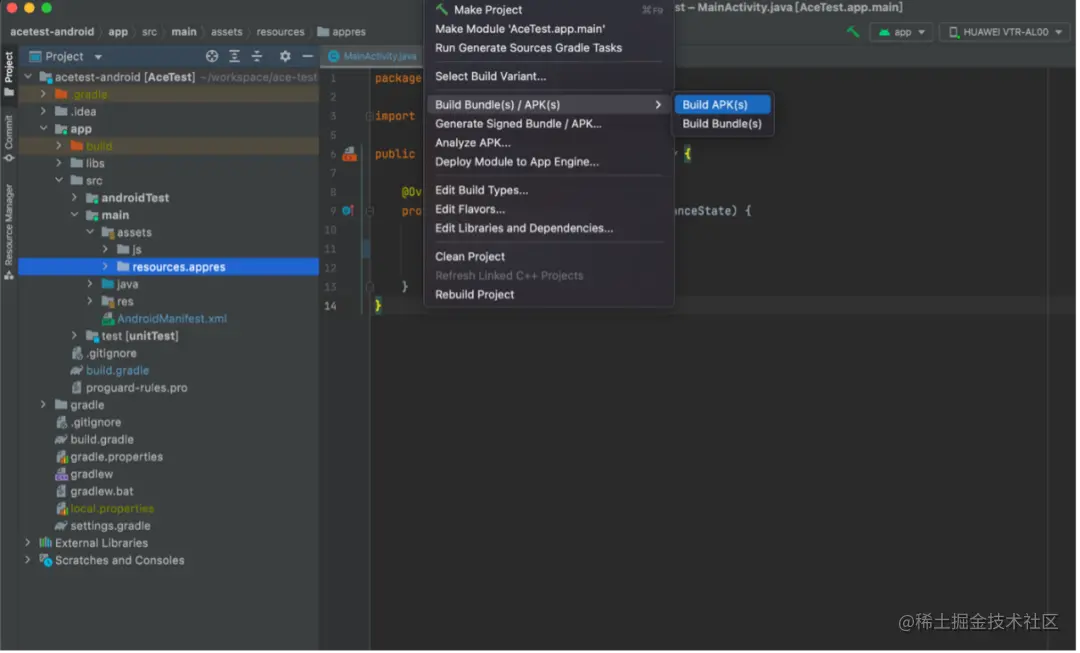The width and height of the screenshot is (1080, 653).
Task: Choose Build APK(s) in submenu
Action: tap(724, 105)
